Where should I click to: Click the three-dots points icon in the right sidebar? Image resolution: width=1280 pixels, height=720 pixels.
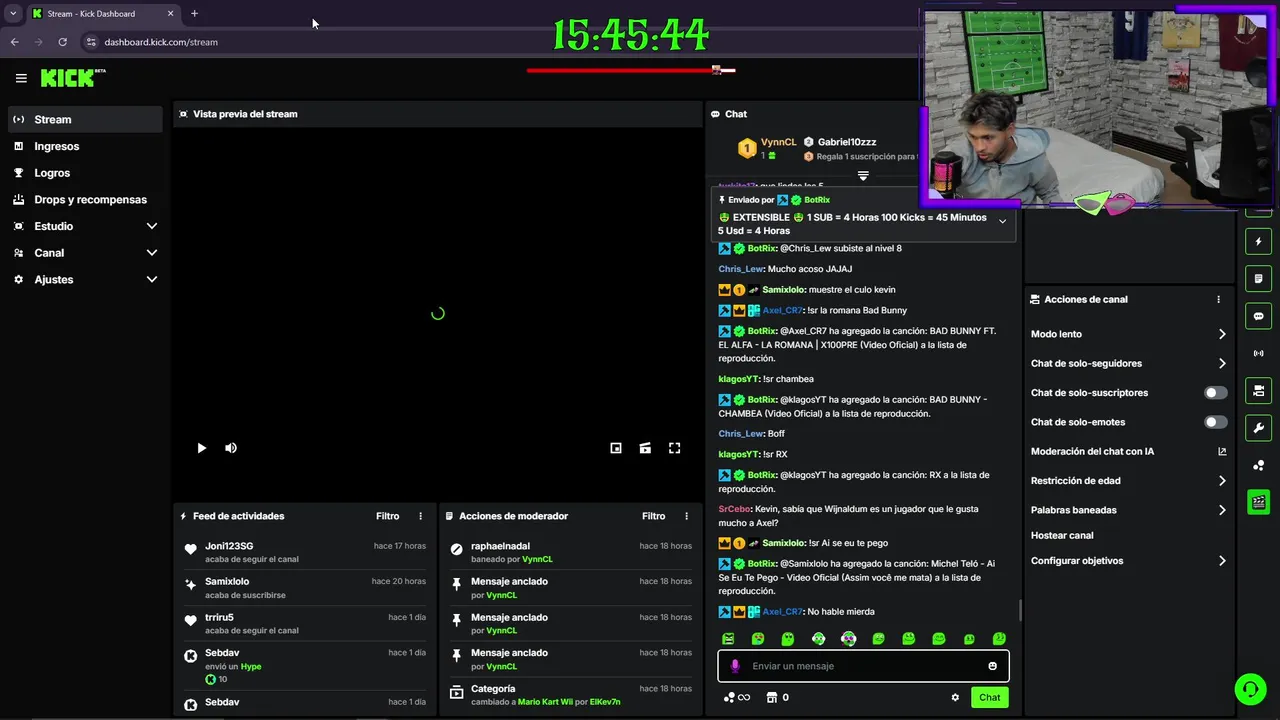pos(1259,465)
